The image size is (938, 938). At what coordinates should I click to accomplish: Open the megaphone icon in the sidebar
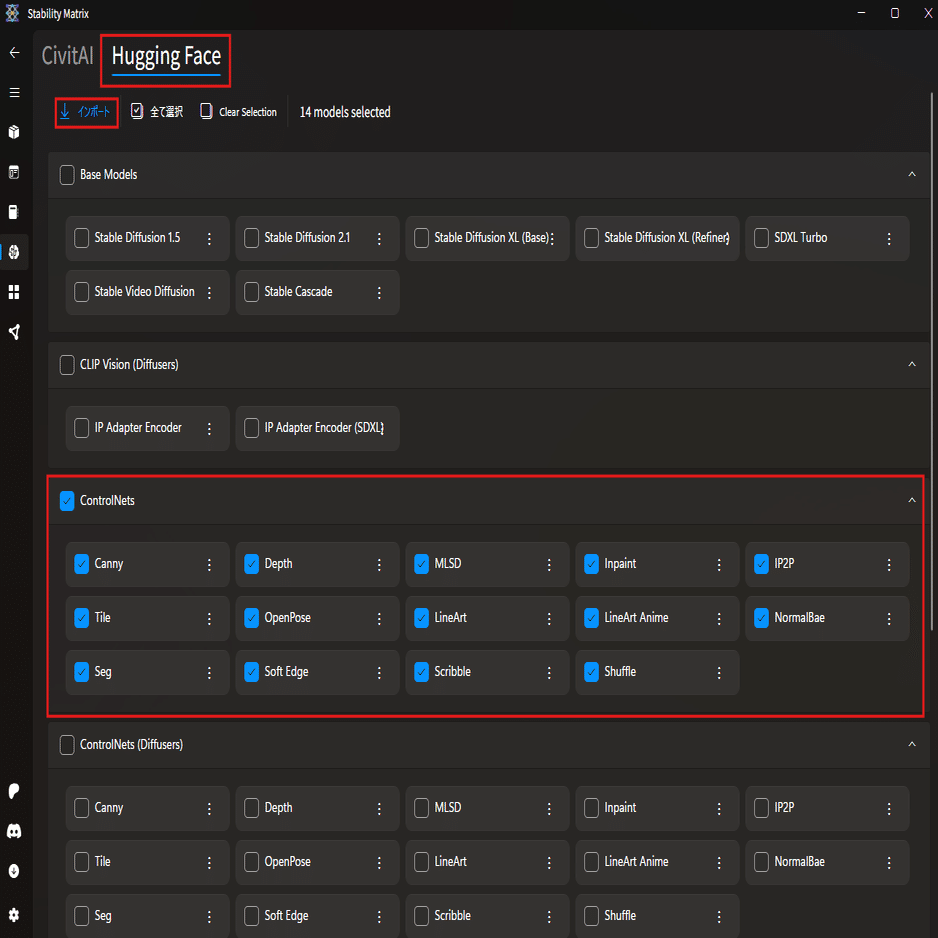[14, 332]
